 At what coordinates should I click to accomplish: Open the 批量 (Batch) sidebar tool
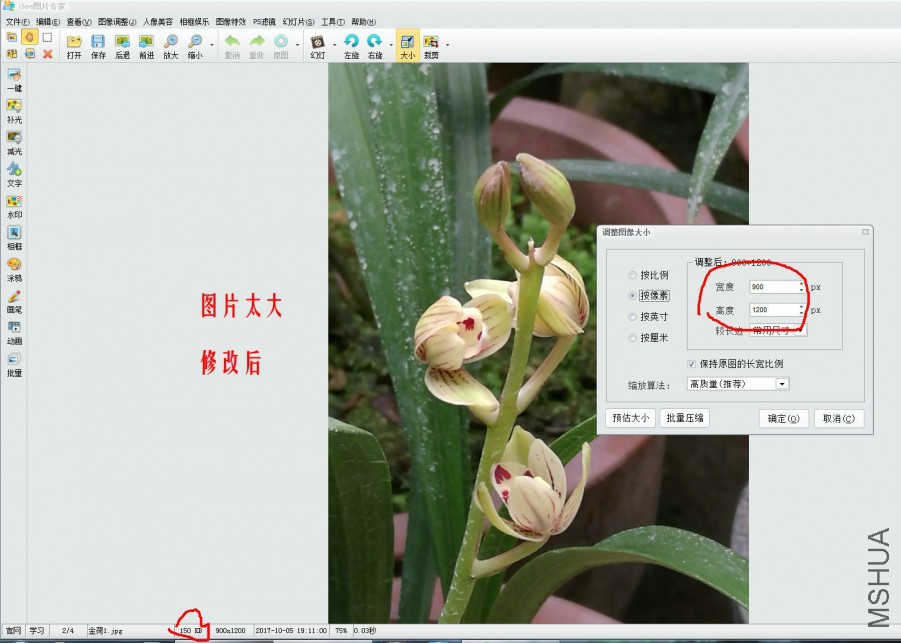point(14,362)
